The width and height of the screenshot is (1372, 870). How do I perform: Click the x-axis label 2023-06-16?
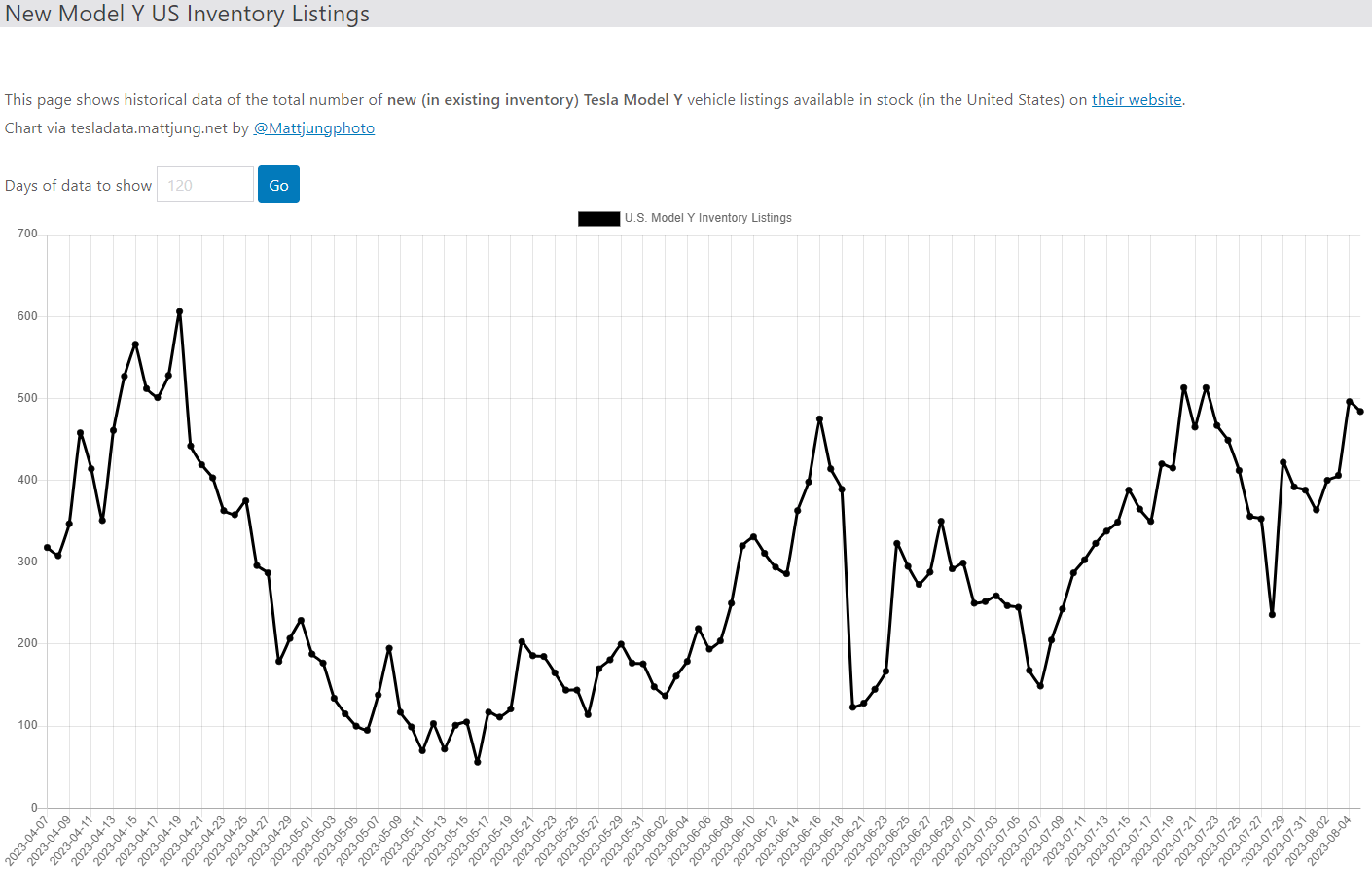click(x=799, y=840)
